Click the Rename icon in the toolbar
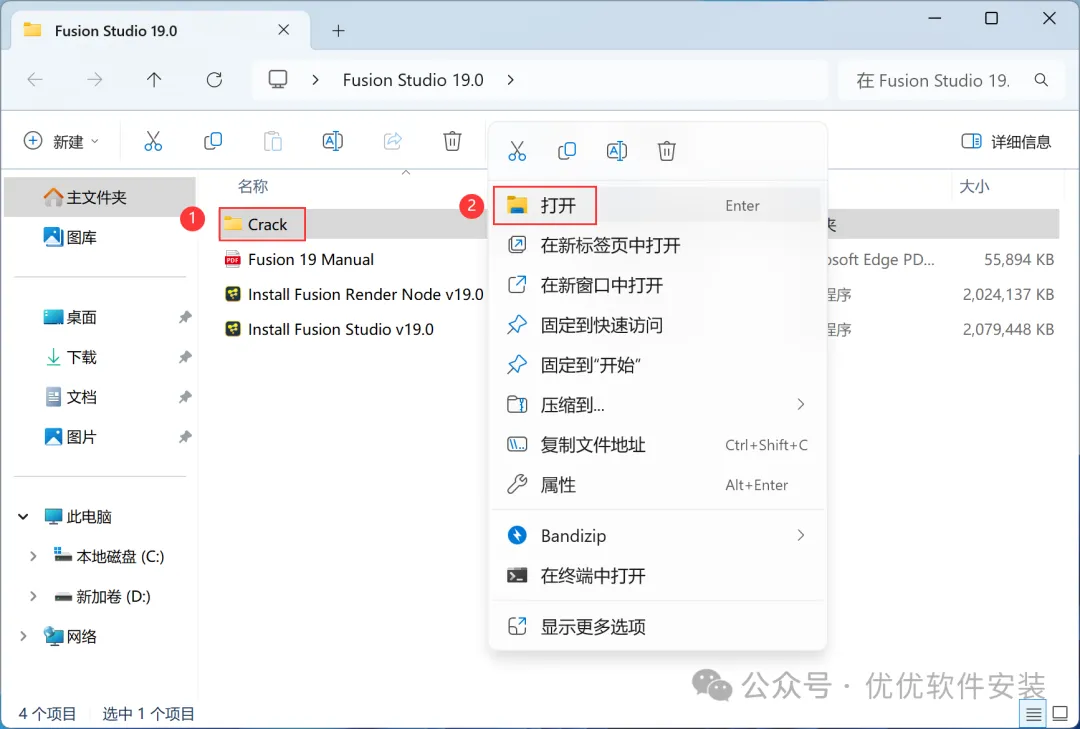This screenshot has height=729, width=1080. coord(333,141)
